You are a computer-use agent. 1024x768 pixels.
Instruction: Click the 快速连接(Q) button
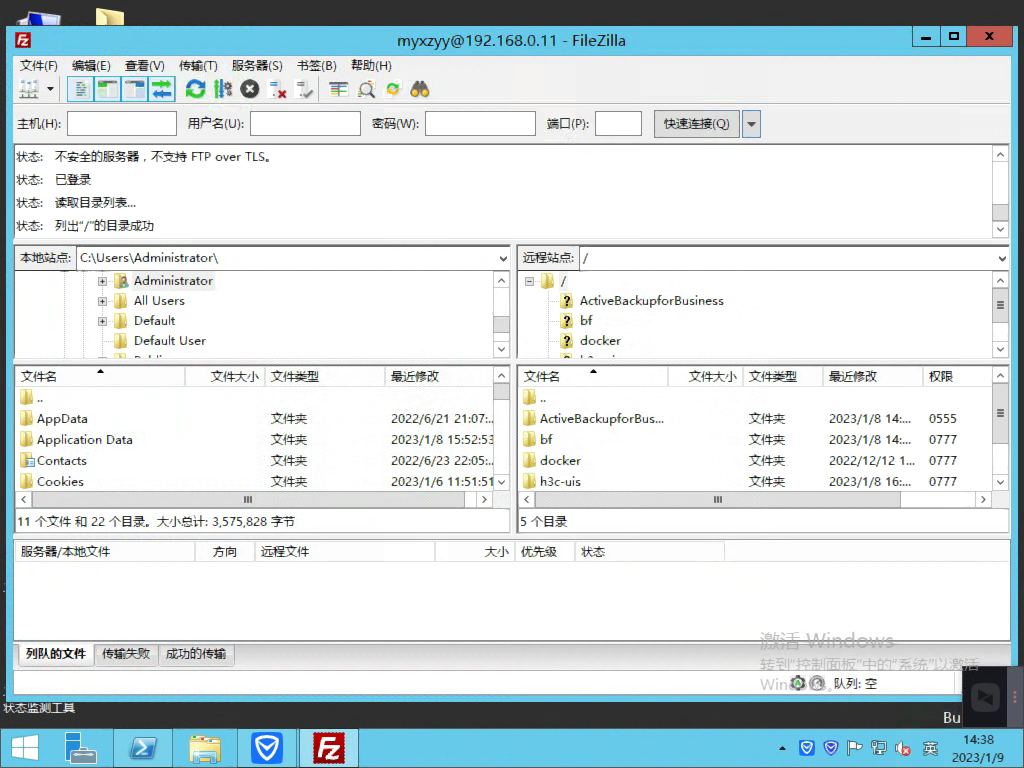[x=696, y=124]
